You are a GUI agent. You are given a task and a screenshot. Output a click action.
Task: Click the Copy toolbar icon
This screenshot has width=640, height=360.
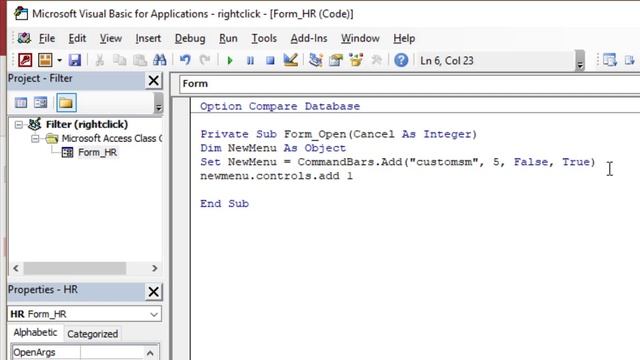(x=119, y=60)
